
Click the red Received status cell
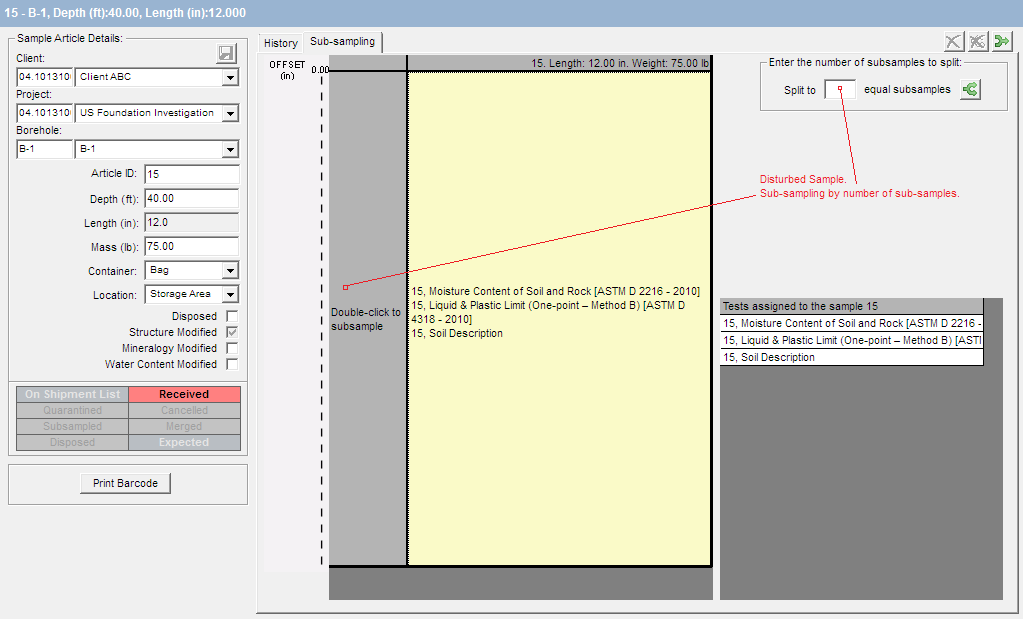pyautogui.click(x=184, y=394)
